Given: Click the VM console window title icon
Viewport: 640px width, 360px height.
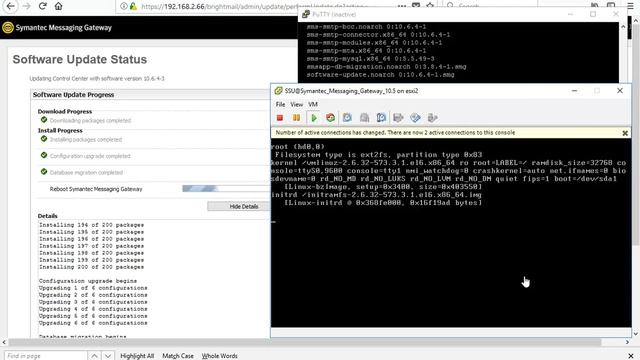Looking at the screenshot, I should click(x=278, y=91).
